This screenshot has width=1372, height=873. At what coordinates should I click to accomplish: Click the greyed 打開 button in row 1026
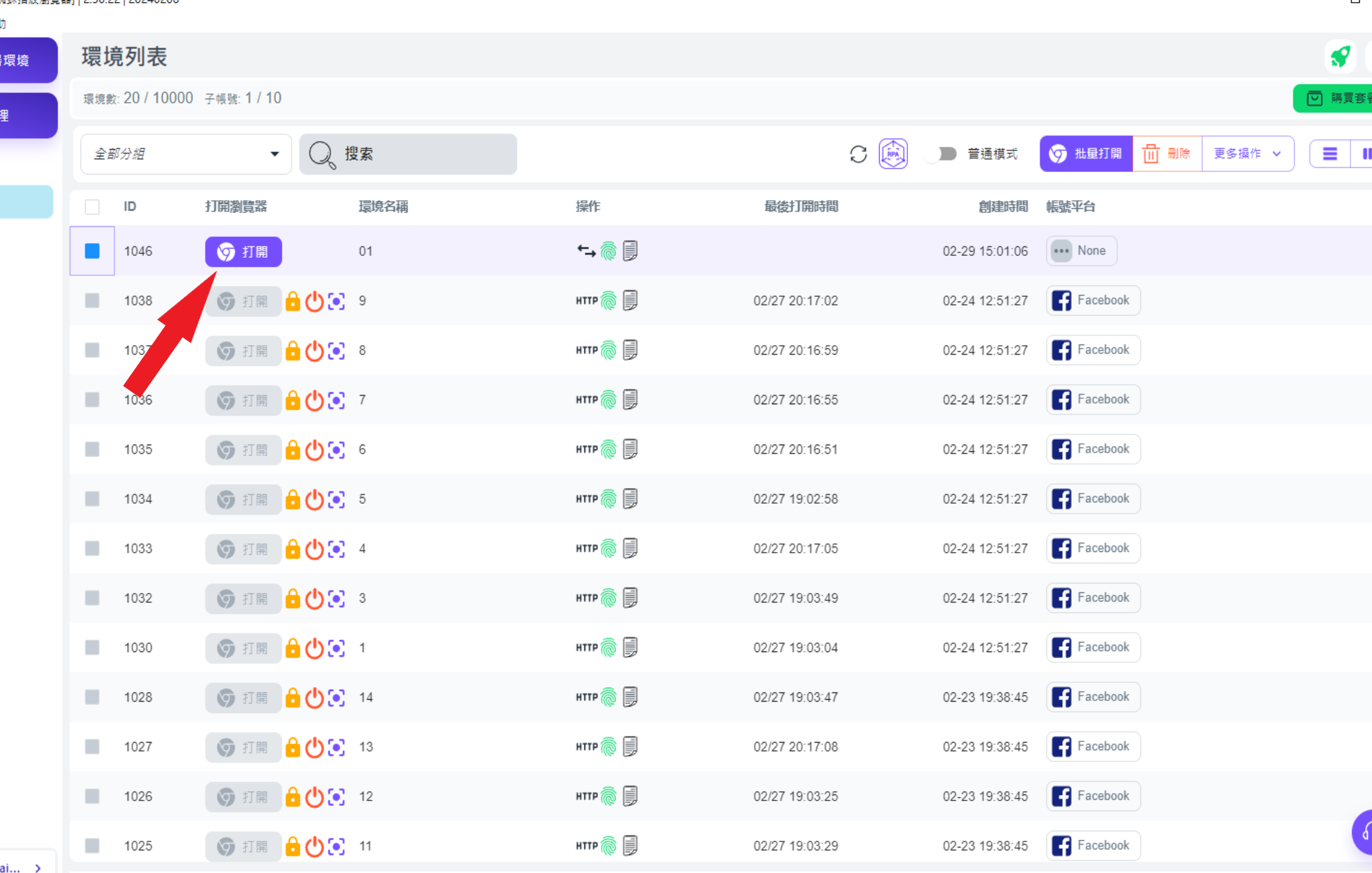point(243,797)
